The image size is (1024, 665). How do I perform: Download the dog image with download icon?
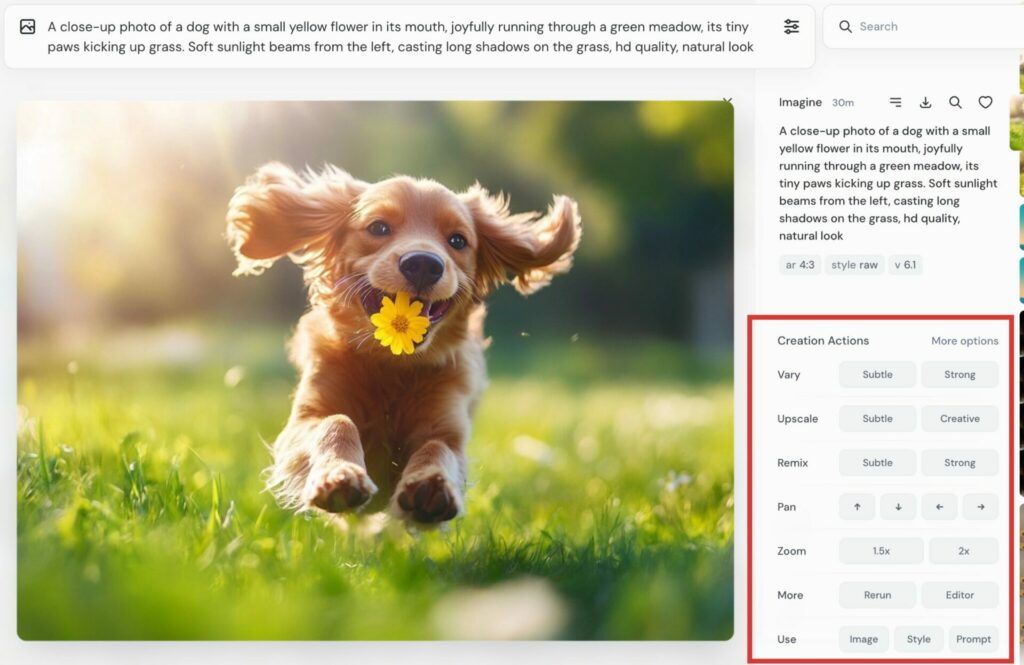tap(925, 102)
